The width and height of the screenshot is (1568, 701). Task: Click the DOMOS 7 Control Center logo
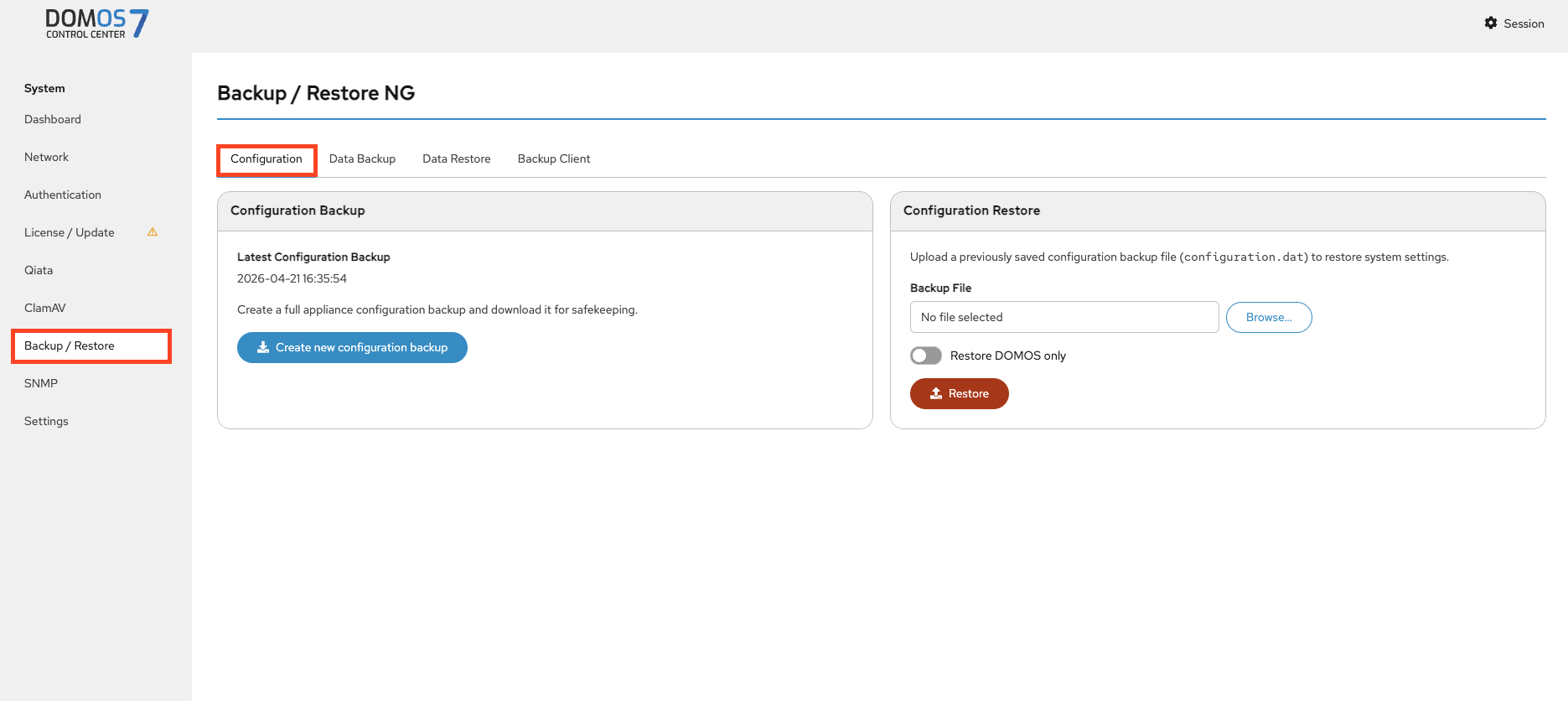click(x=97, y=23)
